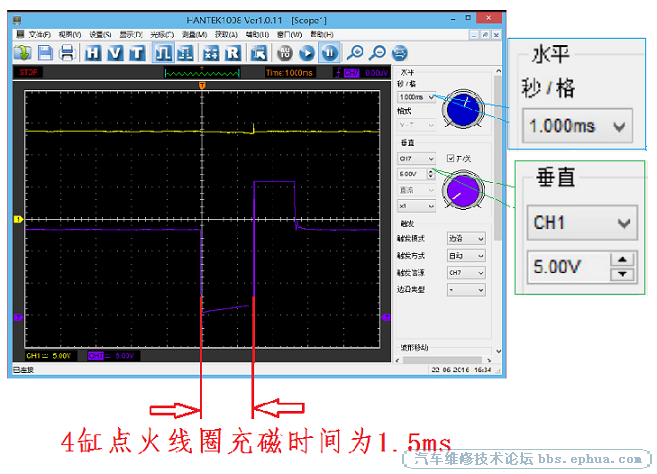Screen dimensions: 657x474
Task: Click the 5.00V volts/div input field
Action: click(412, 174)
